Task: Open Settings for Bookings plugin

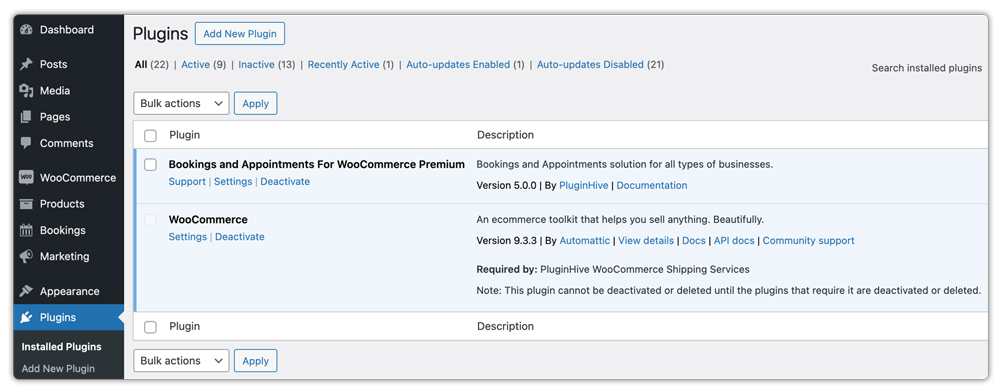Action: pos(233,182)
